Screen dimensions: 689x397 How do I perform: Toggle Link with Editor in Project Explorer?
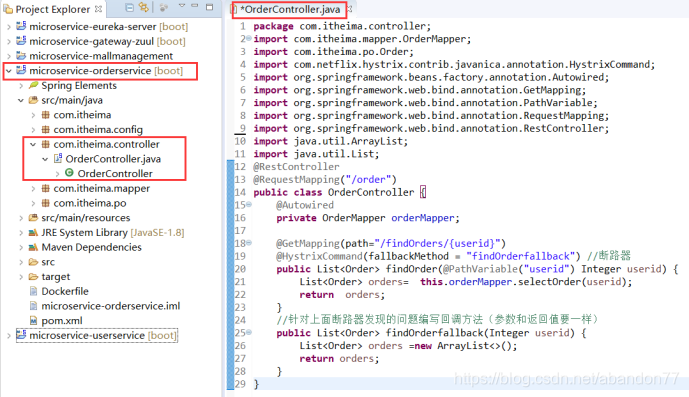[144, 7]
